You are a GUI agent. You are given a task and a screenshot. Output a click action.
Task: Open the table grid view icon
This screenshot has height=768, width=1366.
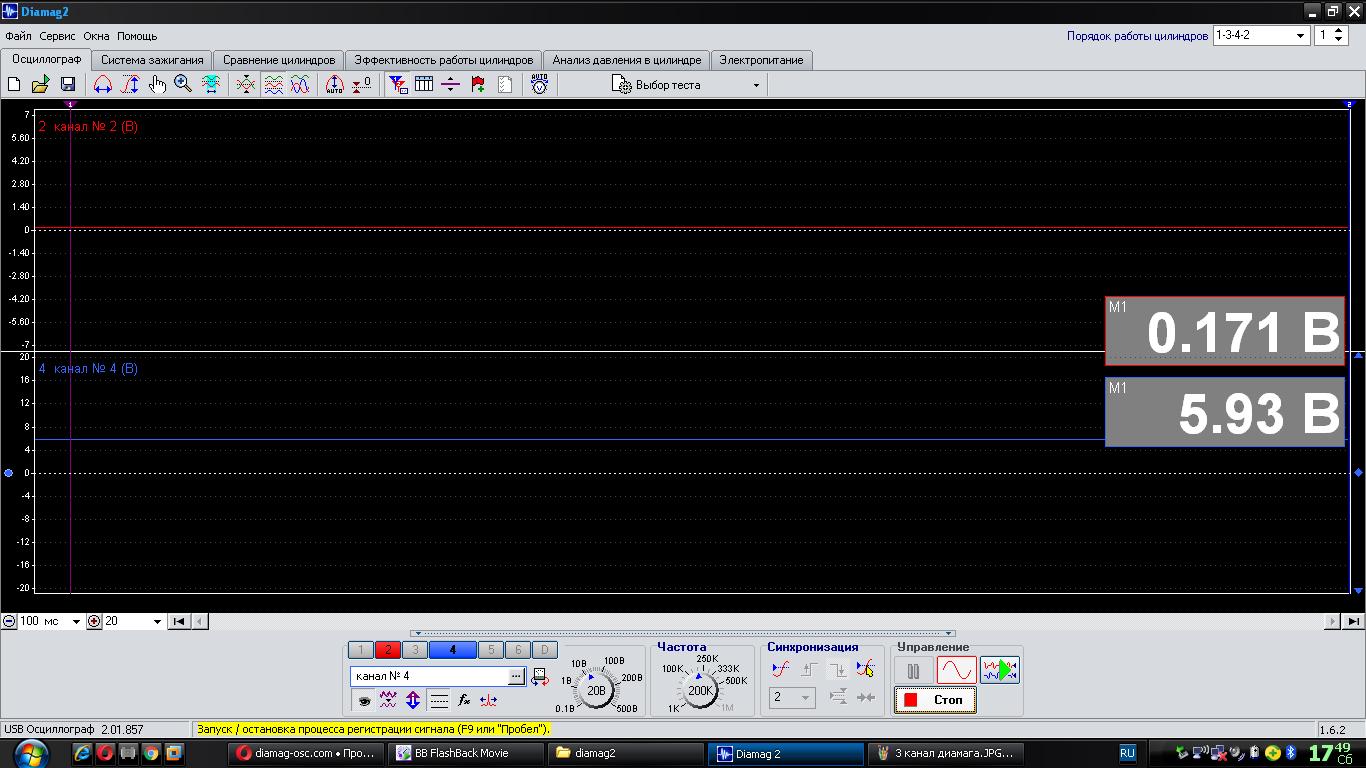[424, 85]
